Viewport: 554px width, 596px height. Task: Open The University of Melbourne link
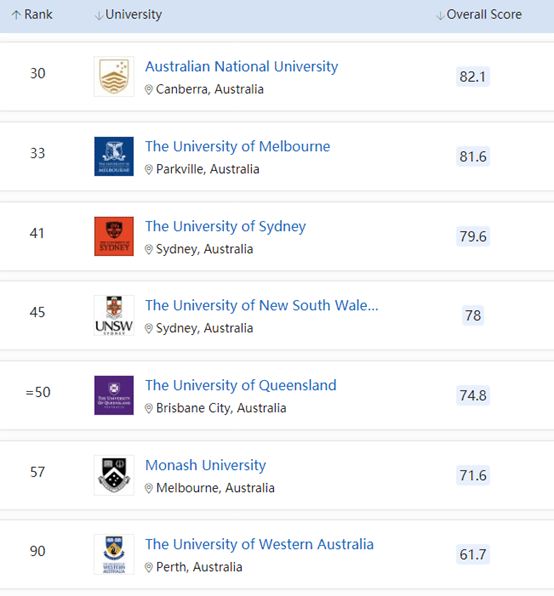tap(238, 146)
